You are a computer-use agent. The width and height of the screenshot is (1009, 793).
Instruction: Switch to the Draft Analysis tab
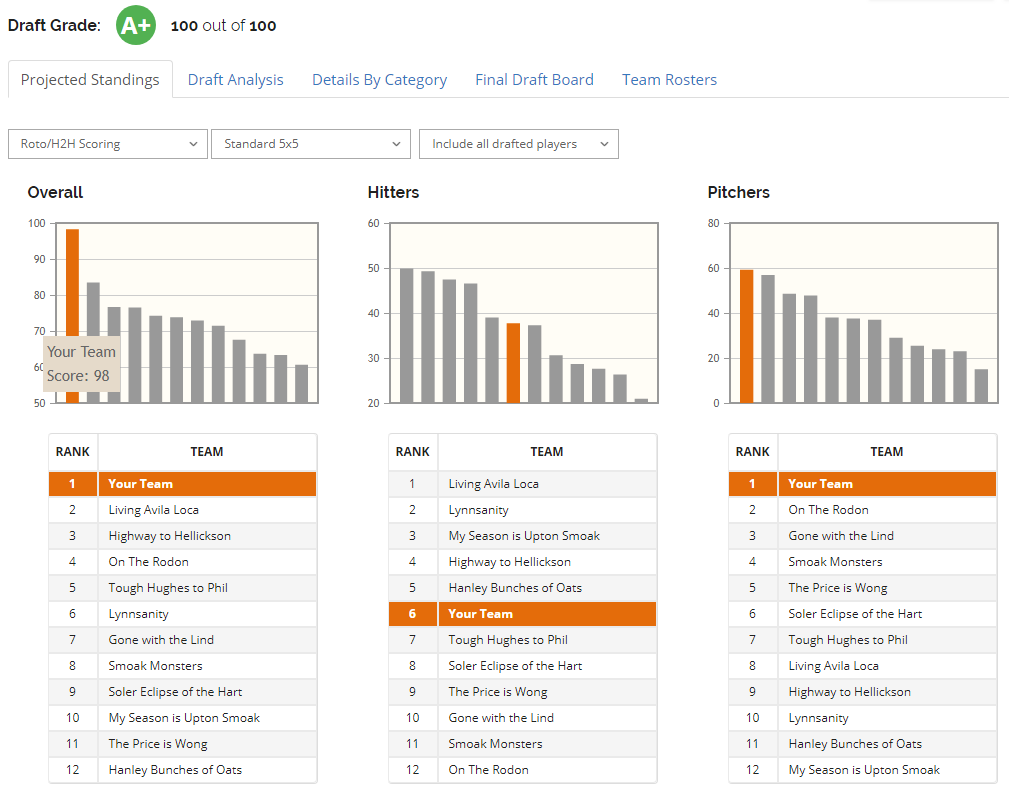pos(235,80)
